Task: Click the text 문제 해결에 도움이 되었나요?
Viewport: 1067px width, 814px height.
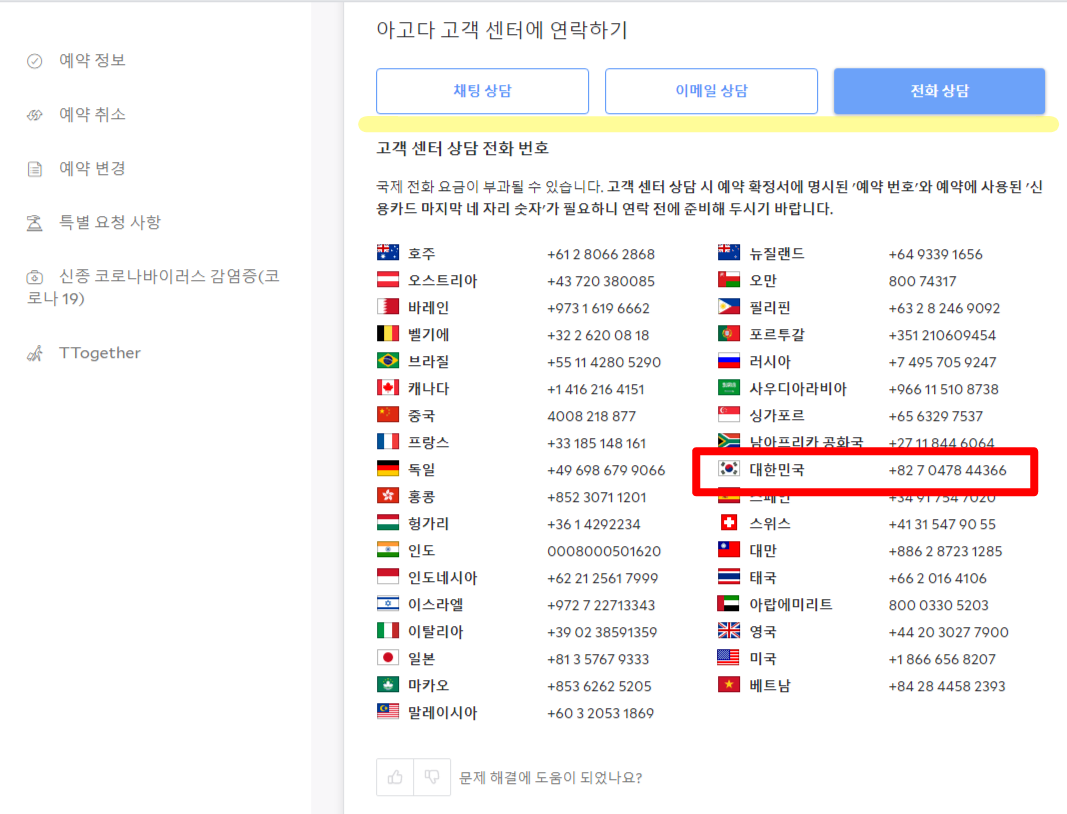Action: (x=551, y=777)
